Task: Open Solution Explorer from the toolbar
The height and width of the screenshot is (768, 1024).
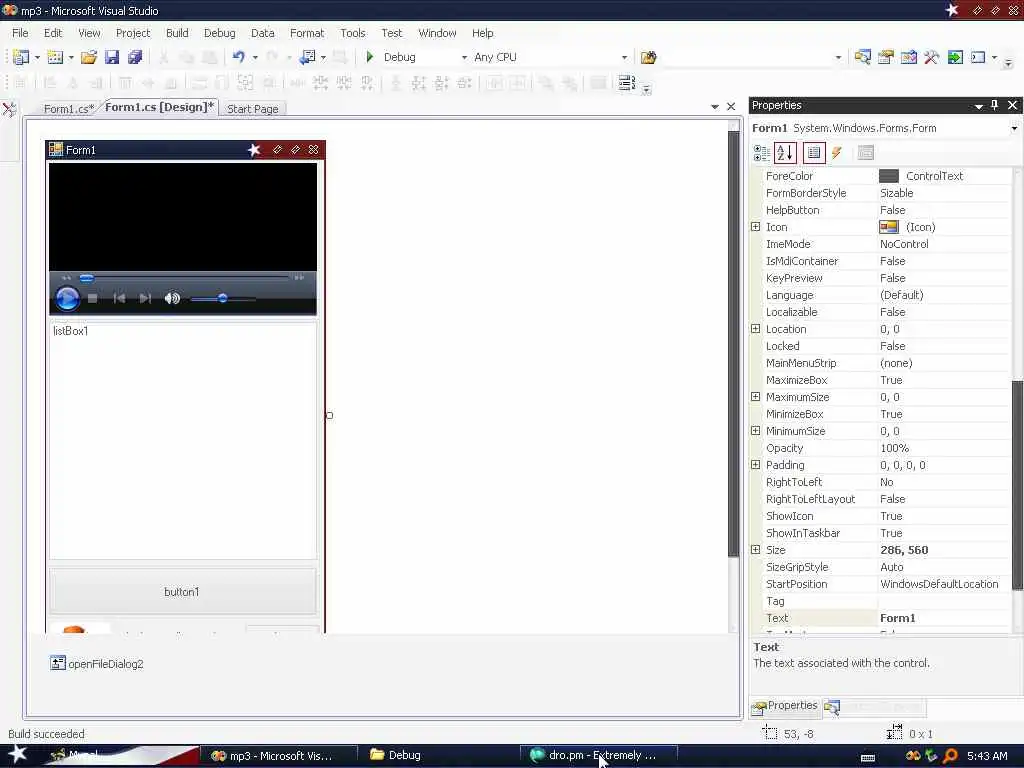Action: [x=862, y=57]
